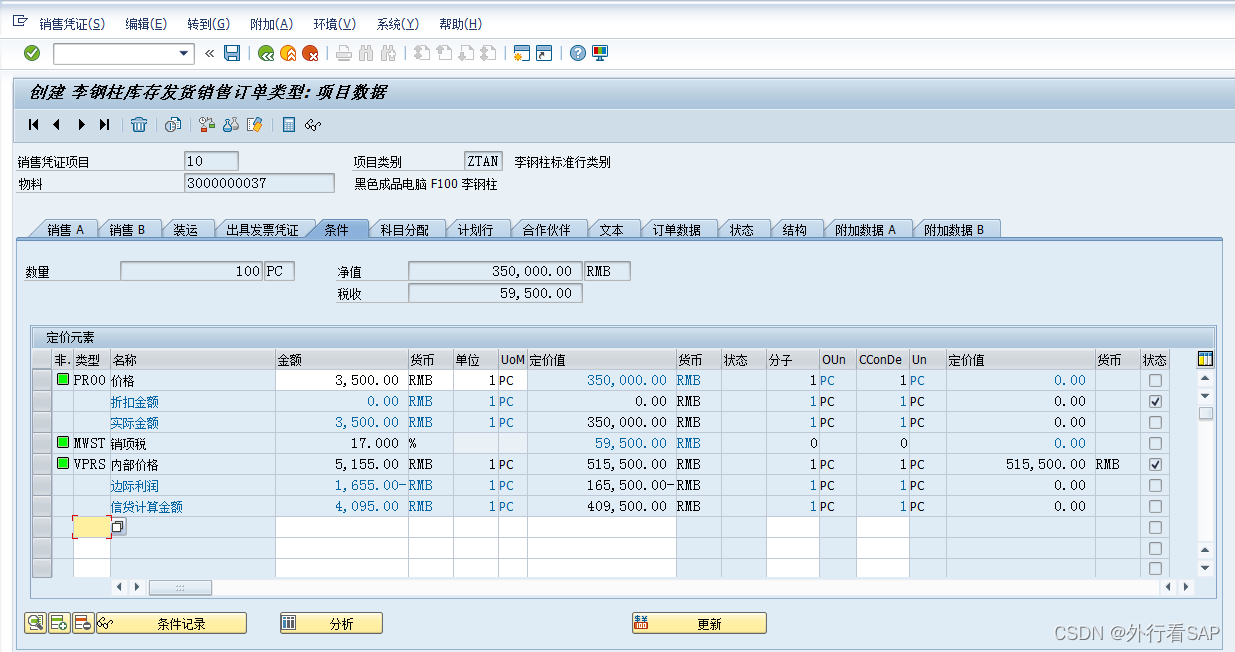The width and height of the screenshot is (1235, 652).
Task: Click the 折扣金额 condition name
Action: pyautogui.click(x=134, y=402)
